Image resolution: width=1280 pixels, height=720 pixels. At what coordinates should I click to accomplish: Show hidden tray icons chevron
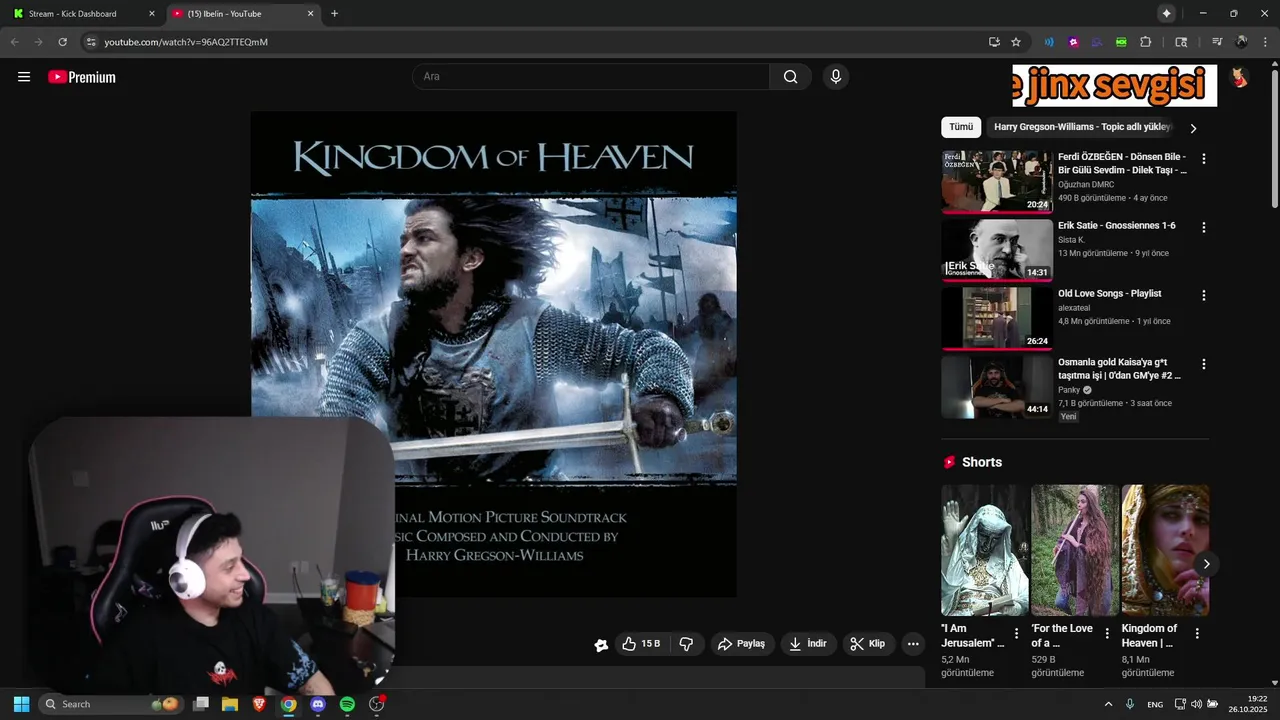tap(1108, 704)
